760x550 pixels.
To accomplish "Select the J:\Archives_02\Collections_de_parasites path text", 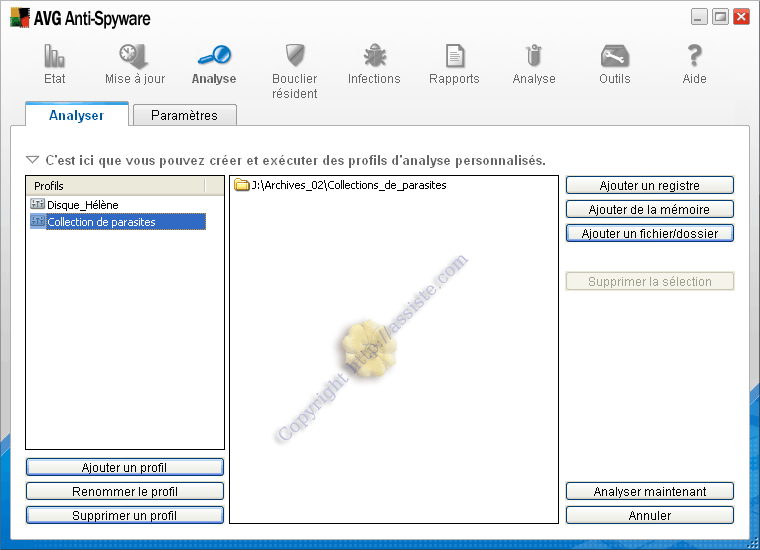I will coord(349,185).
